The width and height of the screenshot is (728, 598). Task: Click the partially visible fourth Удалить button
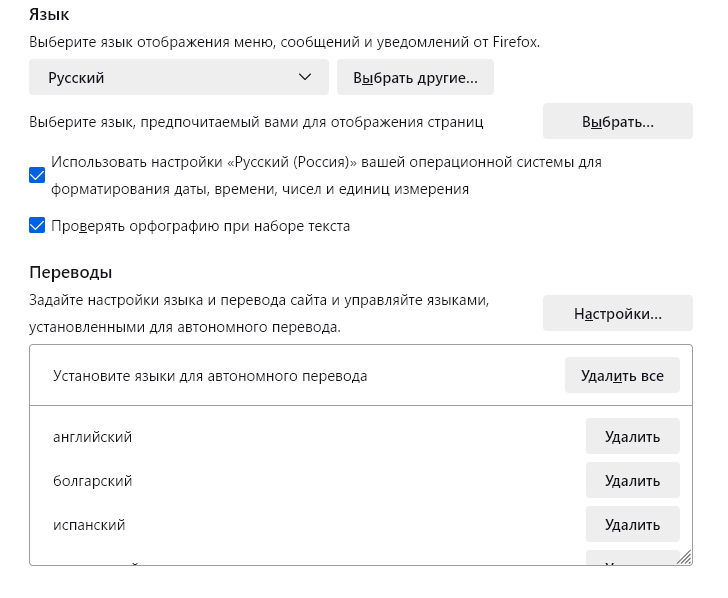coord(632,557)
